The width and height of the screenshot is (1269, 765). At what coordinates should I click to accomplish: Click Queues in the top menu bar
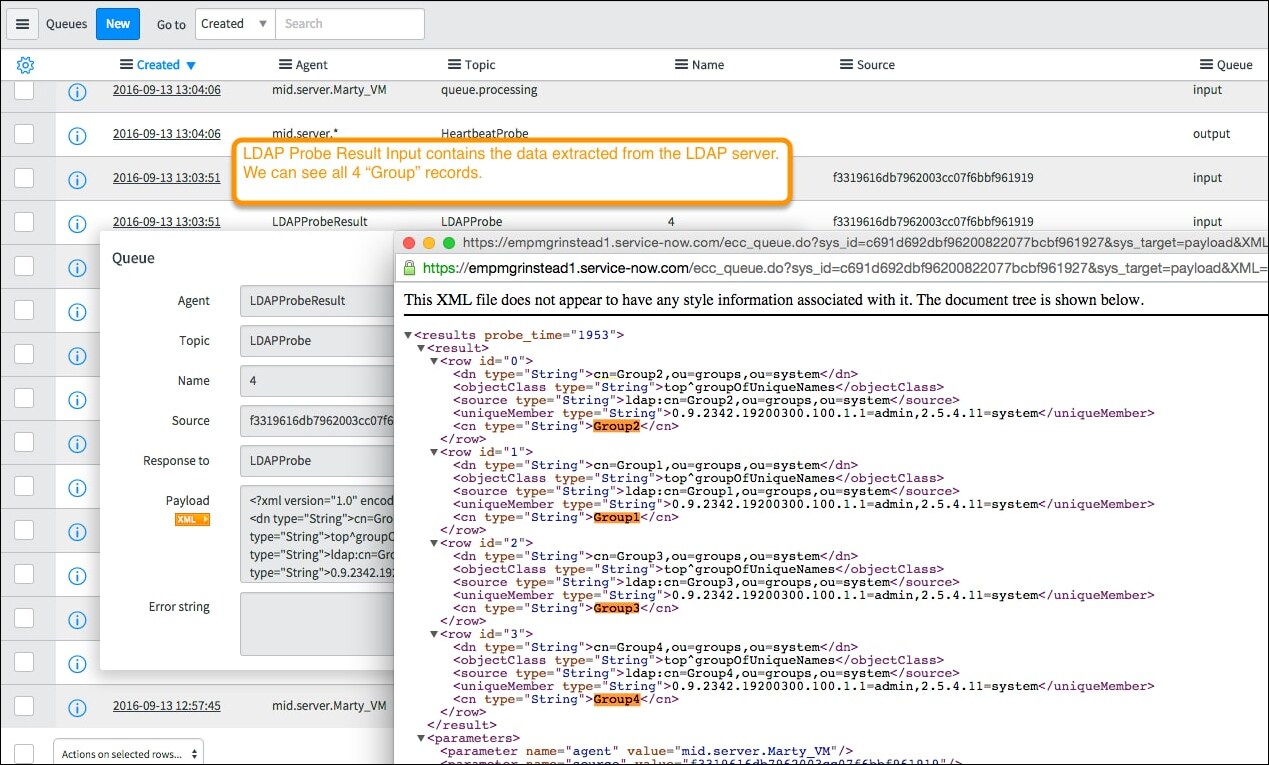coord(66,23)
